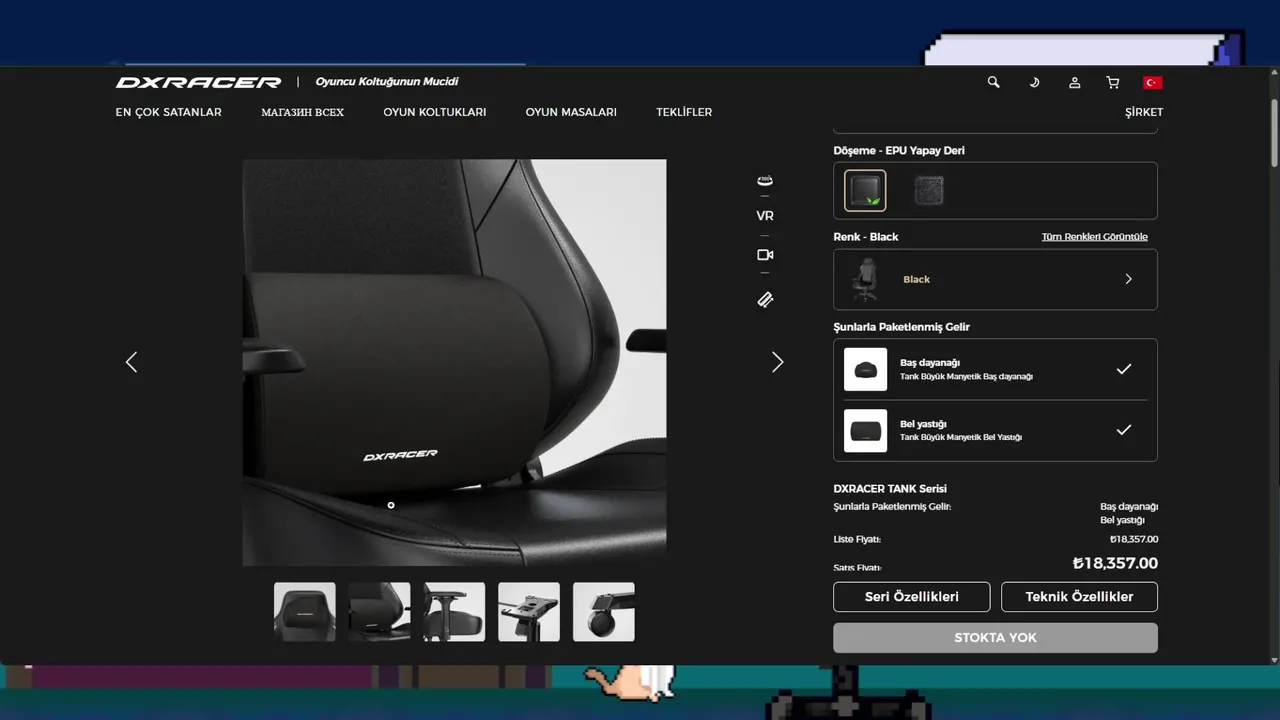Go to next product image arrow
Image resolution: width=1280 pixels, height=720 pixels.
(x=777, y=362)
